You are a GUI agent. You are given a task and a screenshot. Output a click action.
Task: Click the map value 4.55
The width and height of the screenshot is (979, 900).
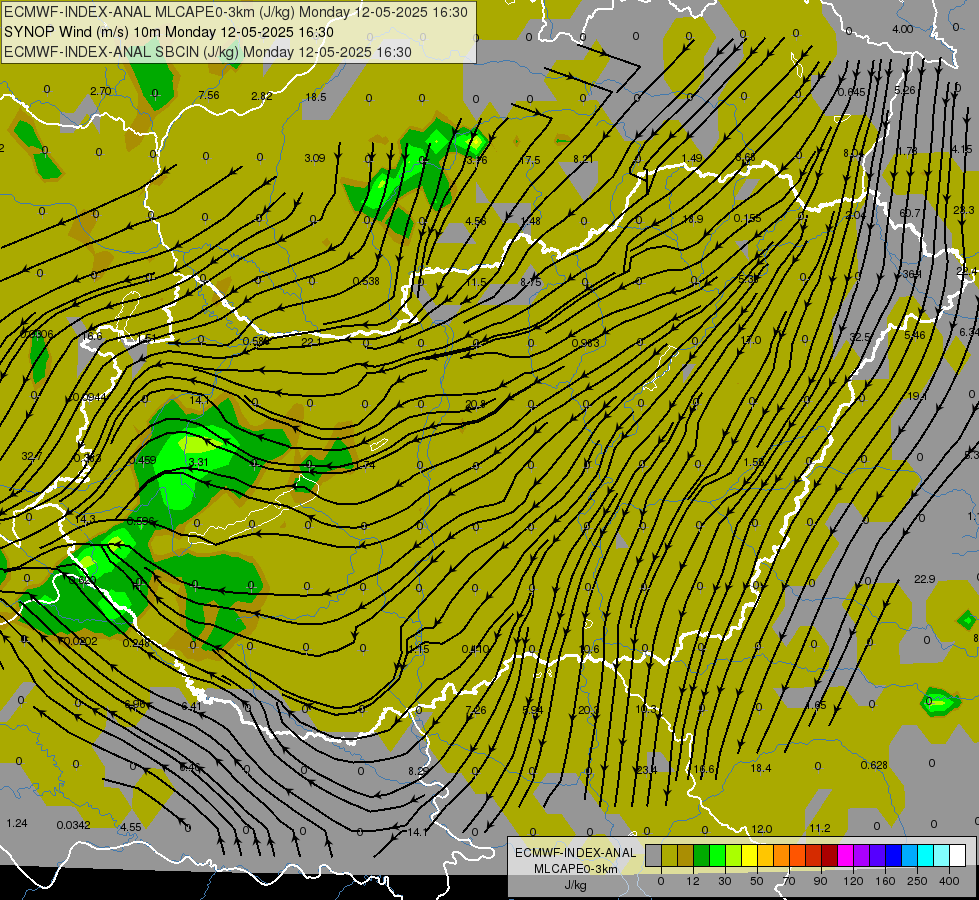130,827
